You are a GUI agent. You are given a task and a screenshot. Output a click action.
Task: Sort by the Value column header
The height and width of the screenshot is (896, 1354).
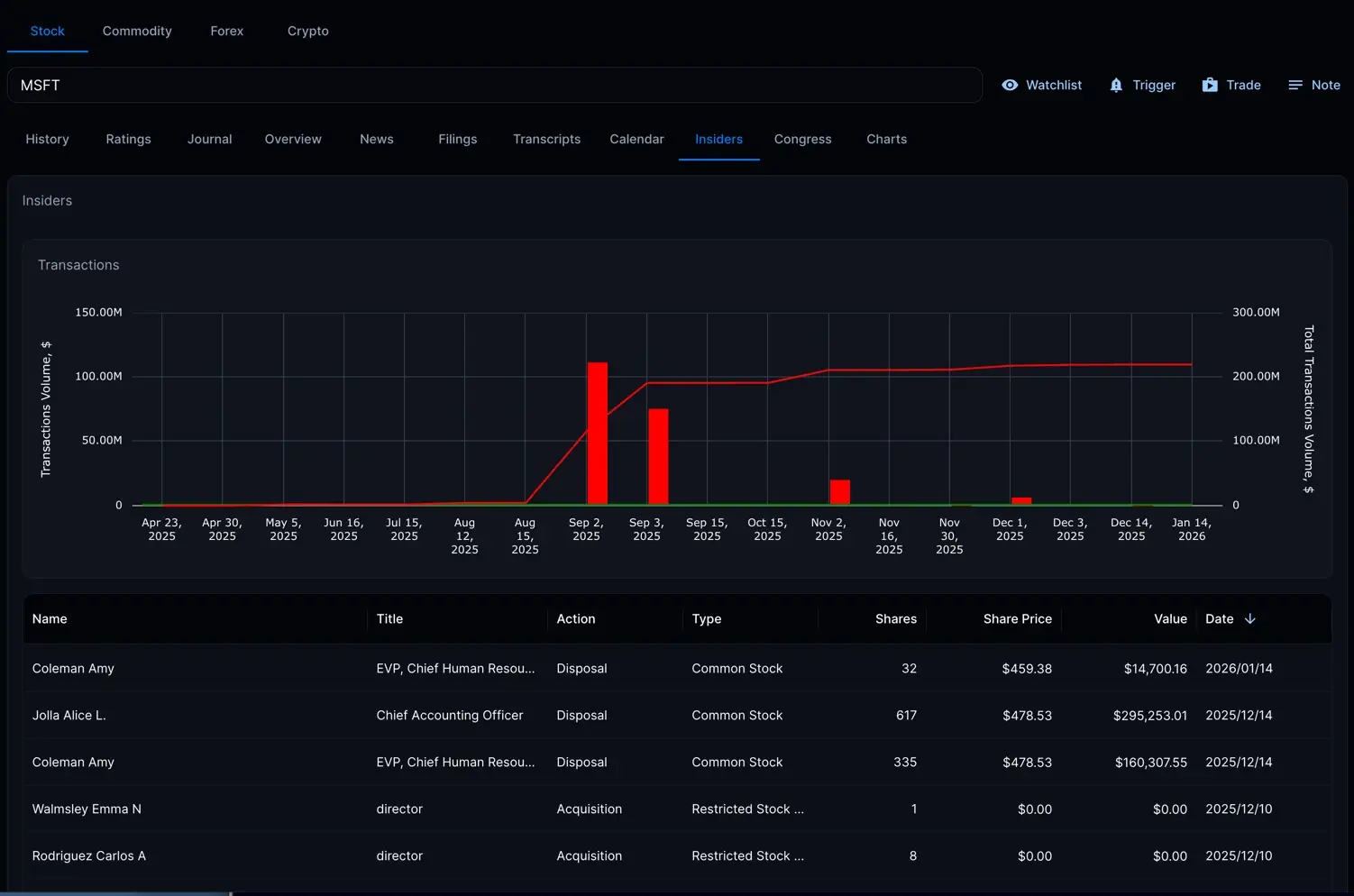click(x=1169, y=619)
